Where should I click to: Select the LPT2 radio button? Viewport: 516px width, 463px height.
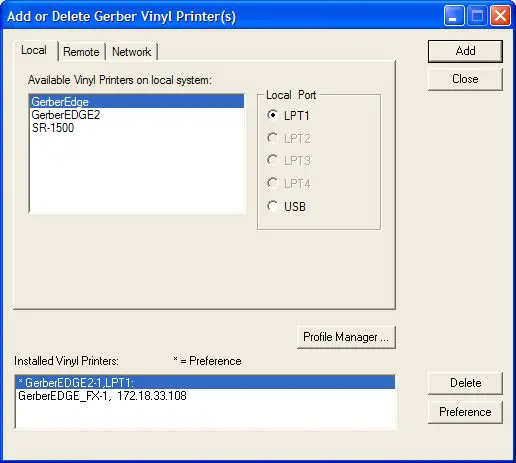click(x=289, y=138)
